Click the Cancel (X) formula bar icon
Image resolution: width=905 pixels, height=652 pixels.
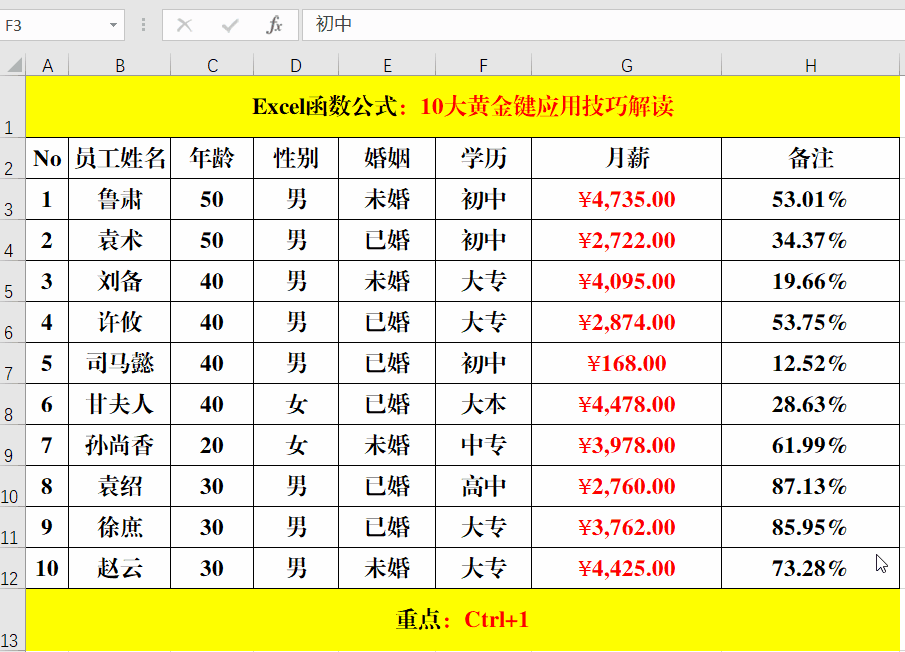coord(184,25)
